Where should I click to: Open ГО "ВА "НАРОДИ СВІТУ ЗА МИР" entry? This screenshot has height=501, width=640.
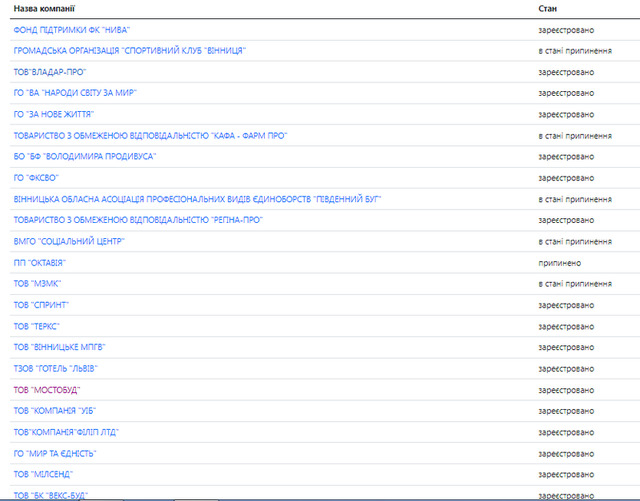coord(75,92)
